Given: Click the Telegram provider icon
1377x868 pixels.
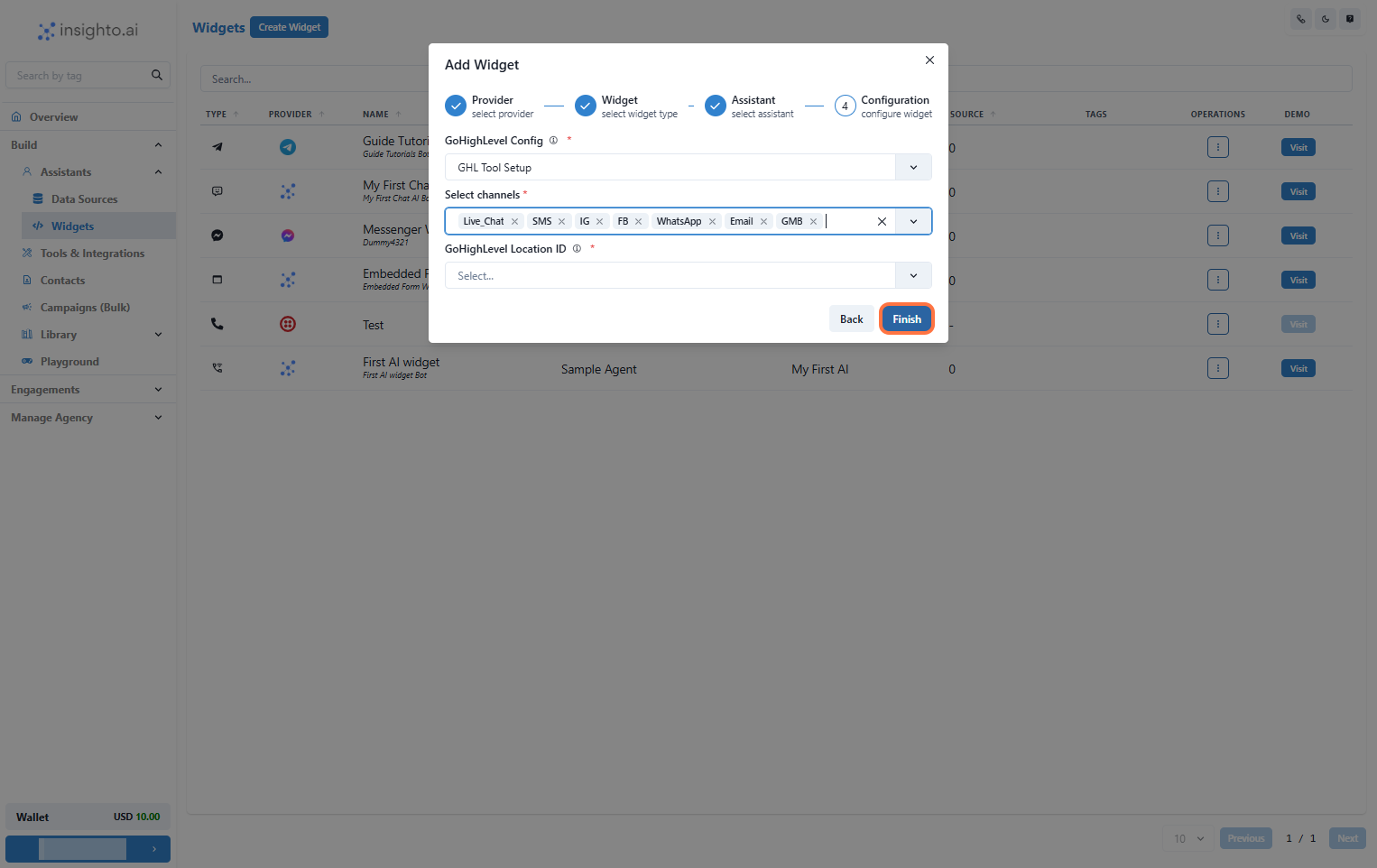Looking at the screenshot, I should coord(288,147).
